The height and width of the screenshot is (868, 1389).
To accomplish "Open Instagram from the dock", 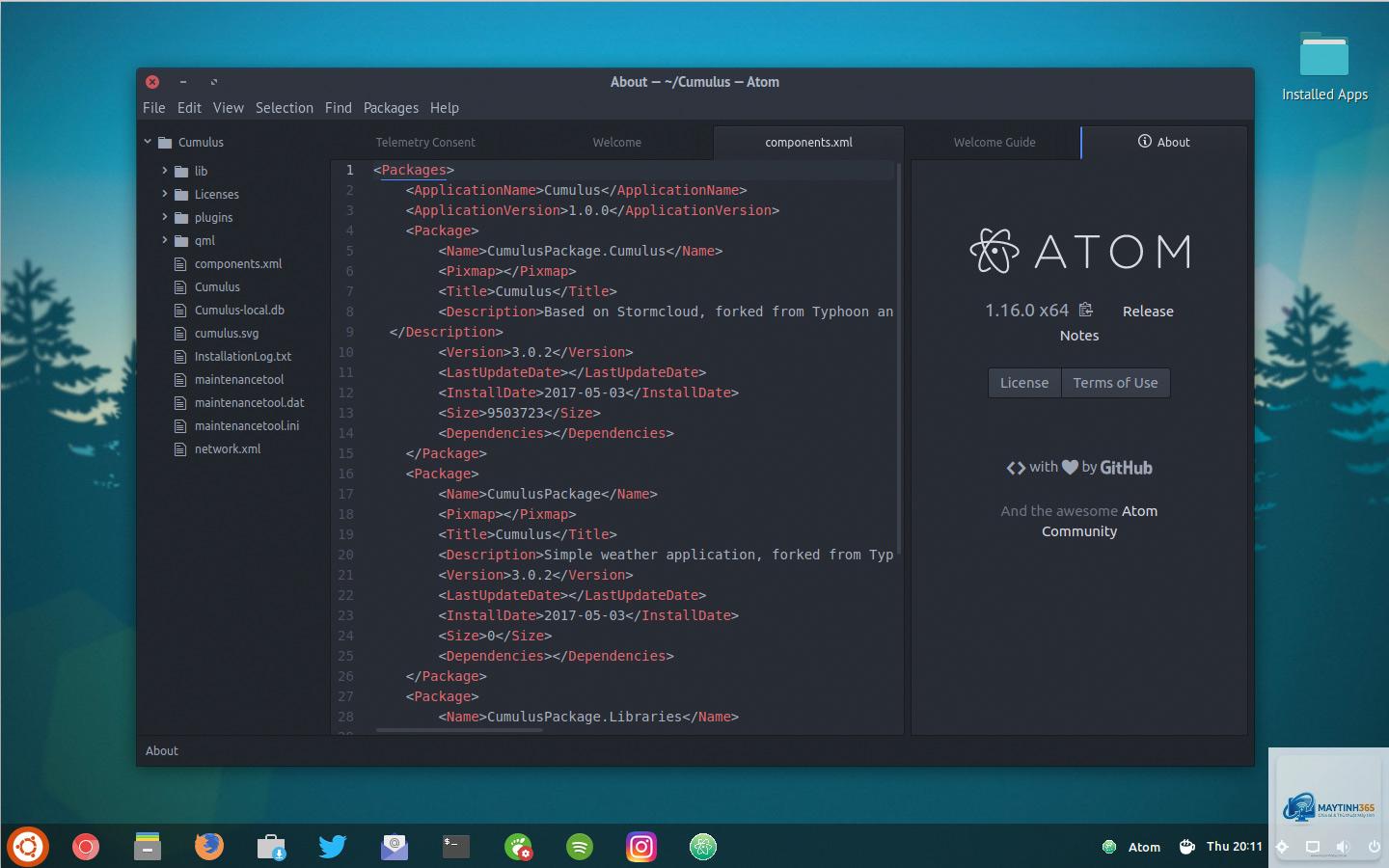I will (x=640, y=847).
